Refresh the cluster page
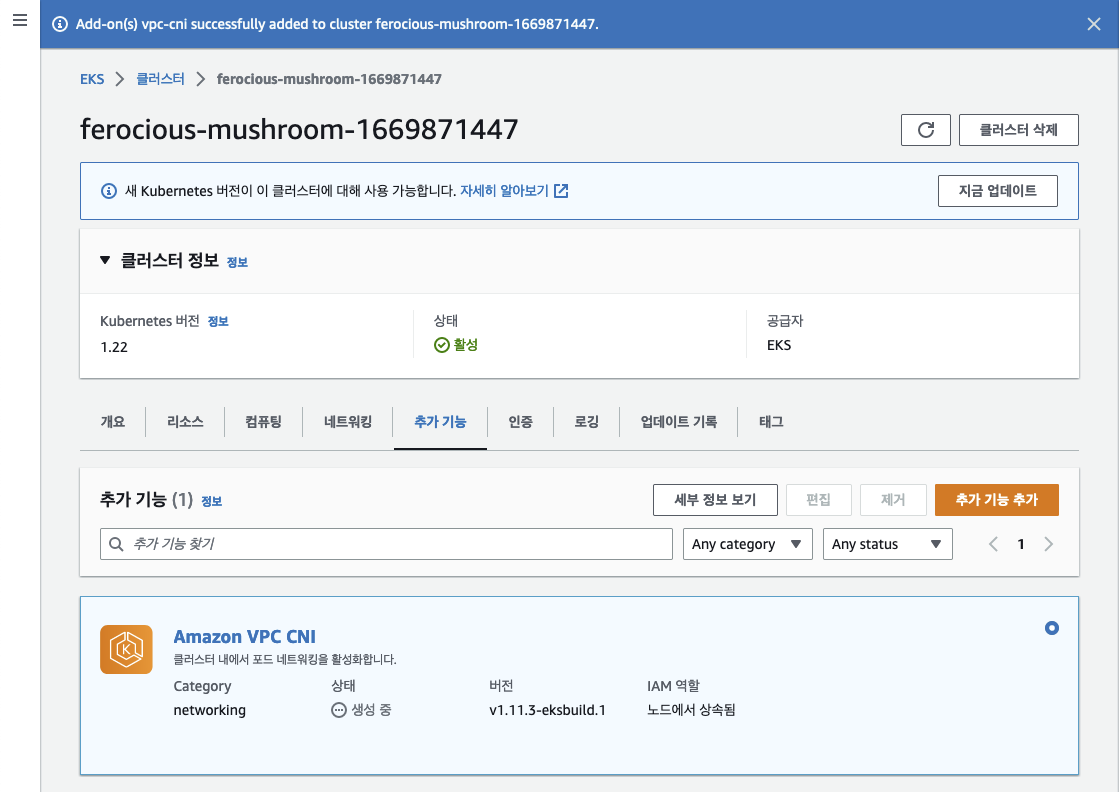This screenshot has height=792, width=1119. coord(926,130)
